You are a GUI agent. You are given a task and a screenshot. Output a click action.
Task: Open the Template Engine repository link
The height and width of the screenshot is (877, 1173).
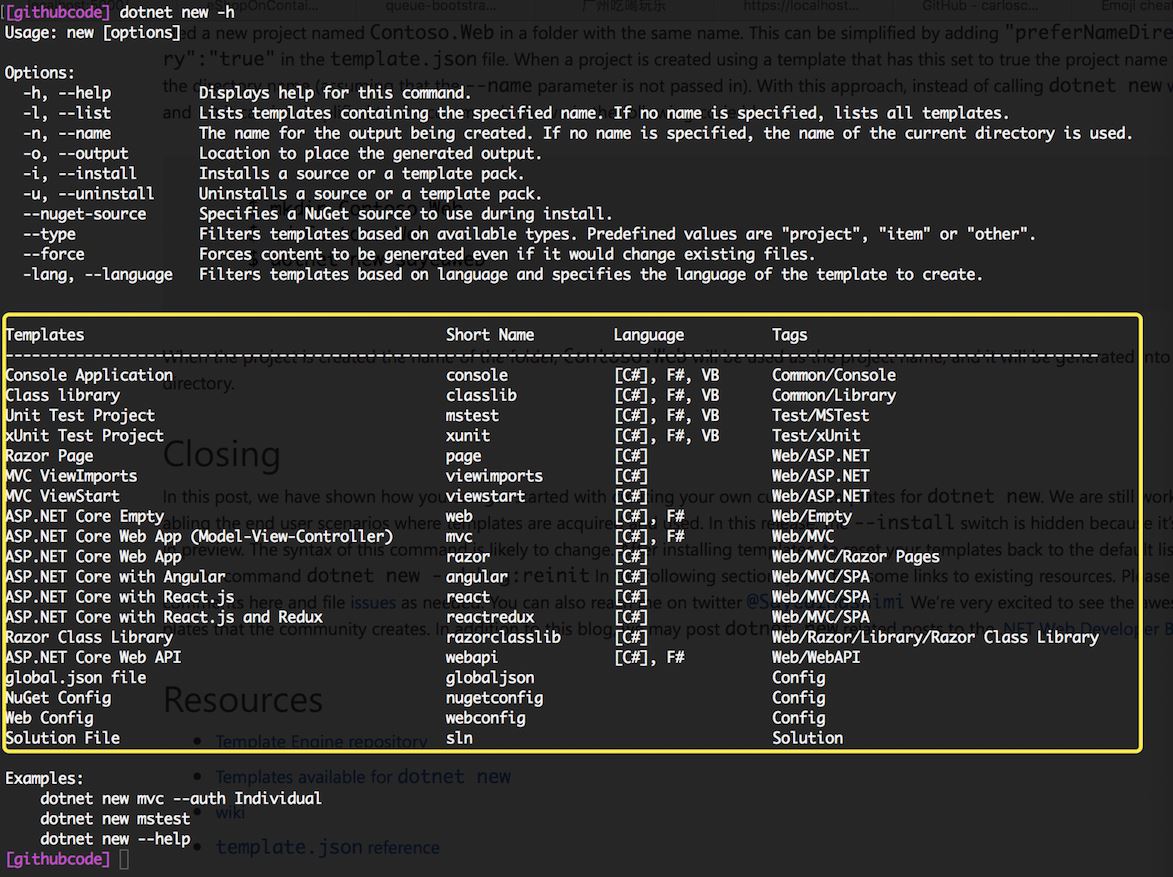[x=321, y=742]
